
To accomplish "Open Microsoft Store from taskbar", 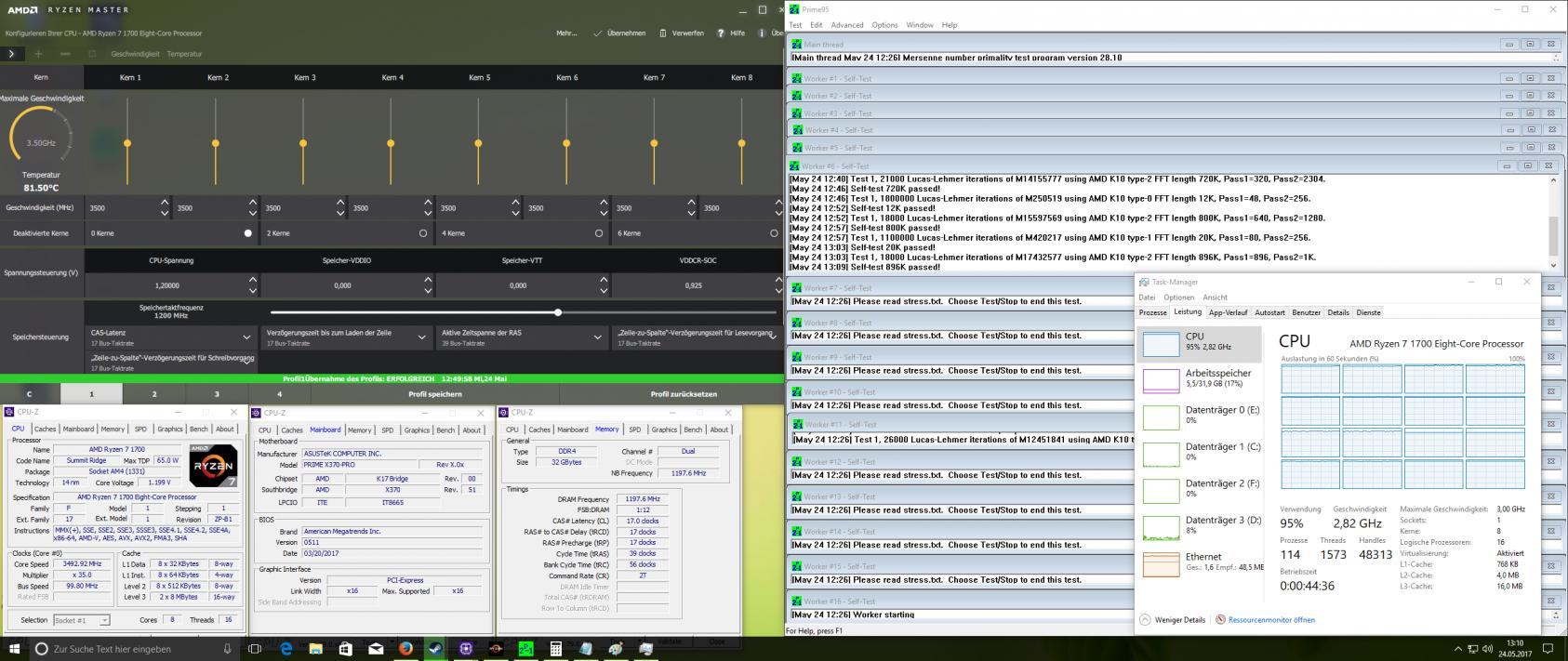I will click(345, 648).
